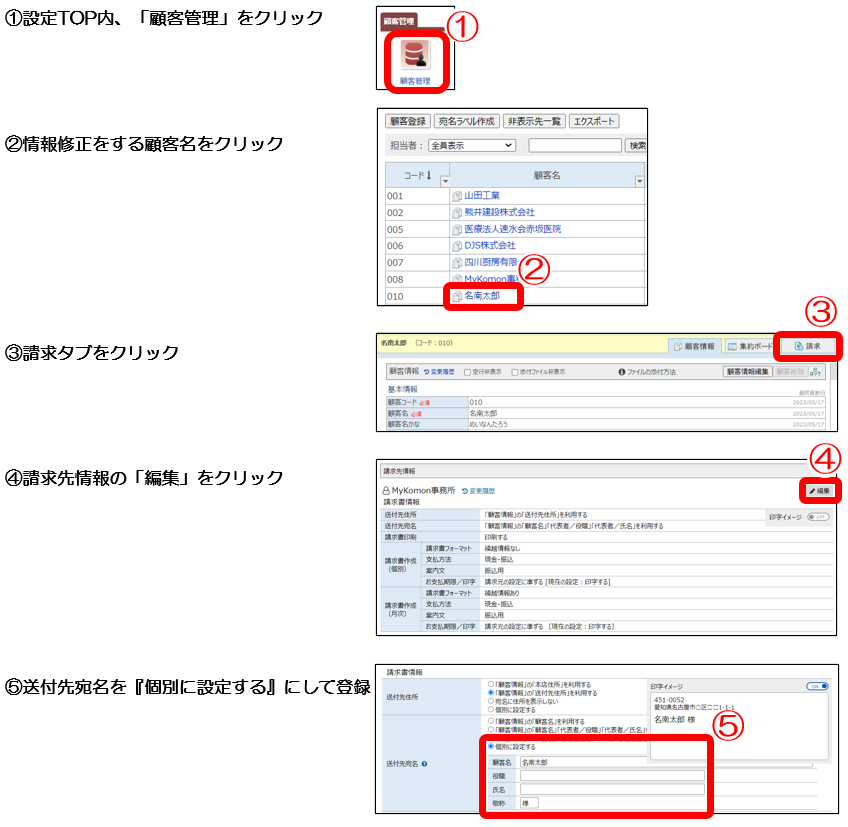This screenshot has width=848, height=827.
Task: Switch to the 集約ボード tab
Action: (751, 346)
